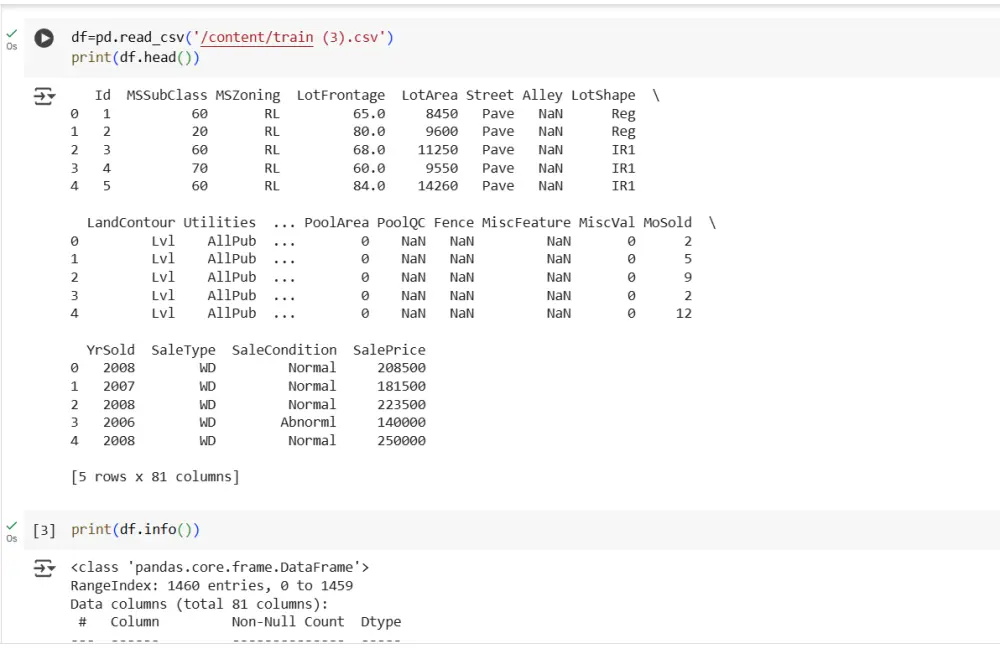The height and width of the screenshot is (654, 1000).
Task: Click the MSSubClass column header in output
Action: coord(166,95)
